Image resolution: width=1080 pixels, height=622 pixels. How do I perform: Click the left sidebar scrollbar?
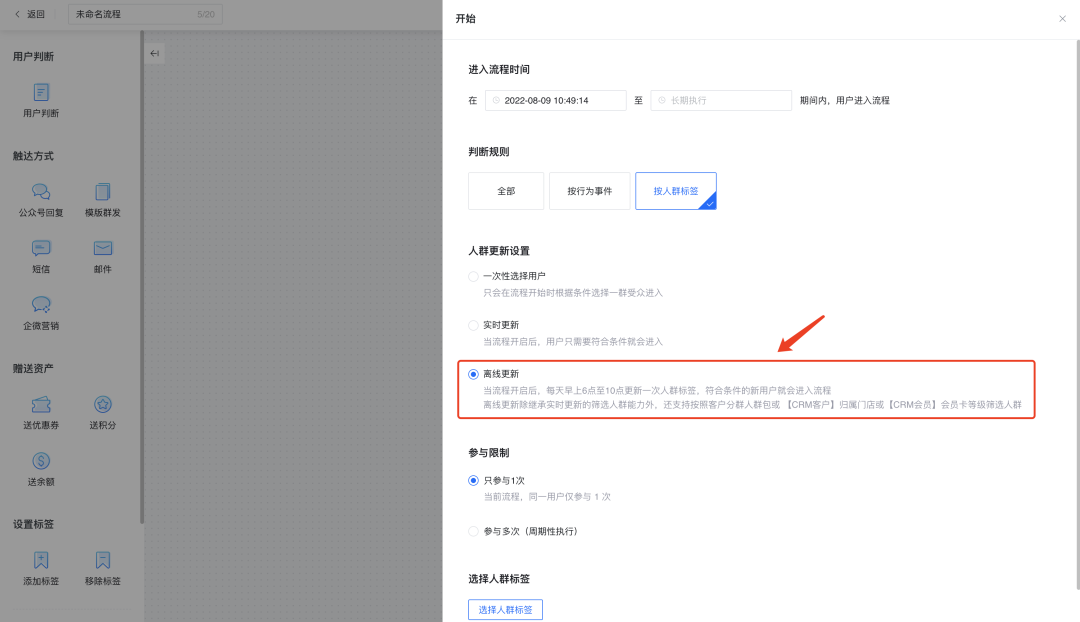[x=142, y=277]
